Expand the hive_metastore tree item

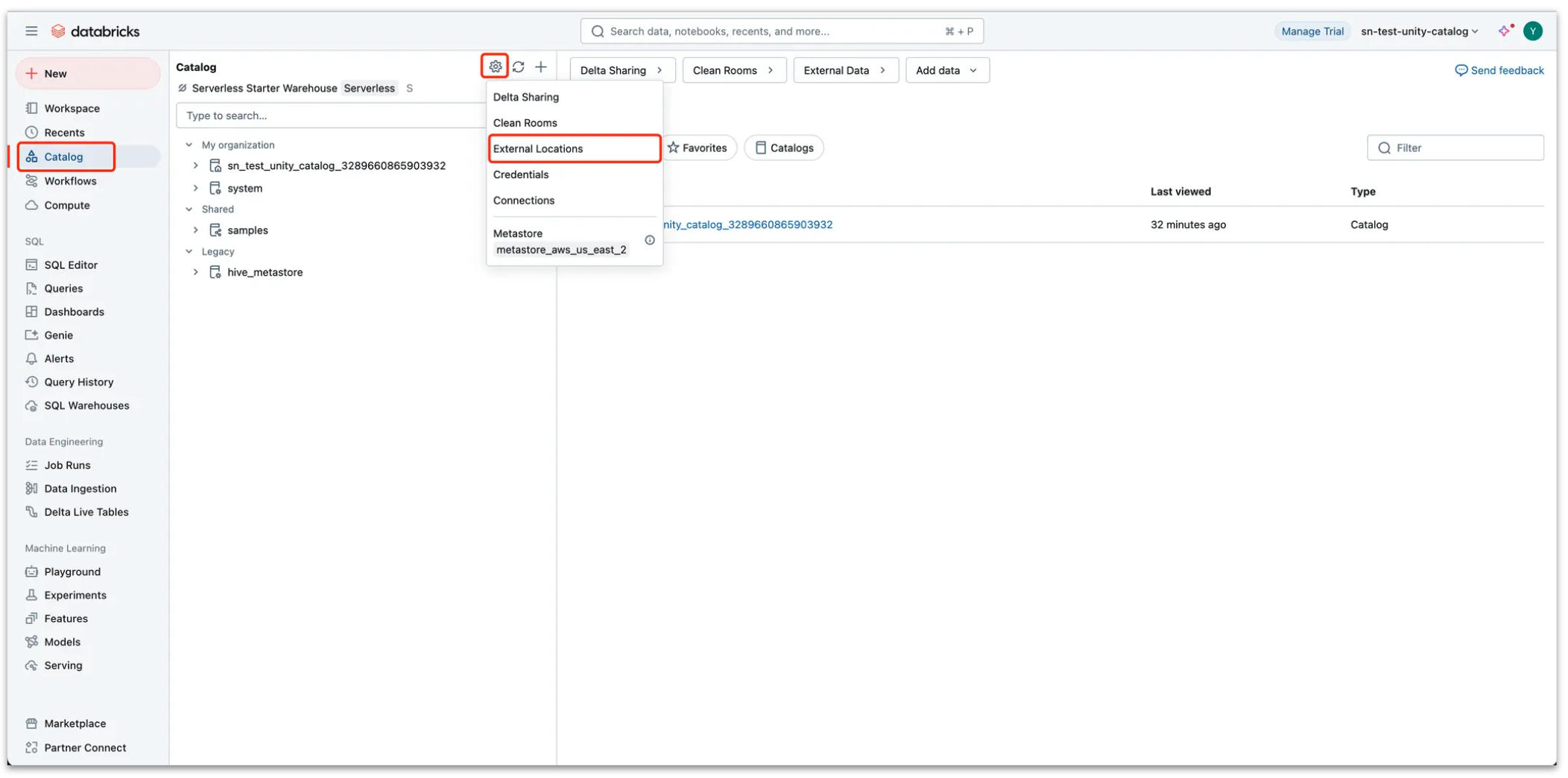point(195,271)
